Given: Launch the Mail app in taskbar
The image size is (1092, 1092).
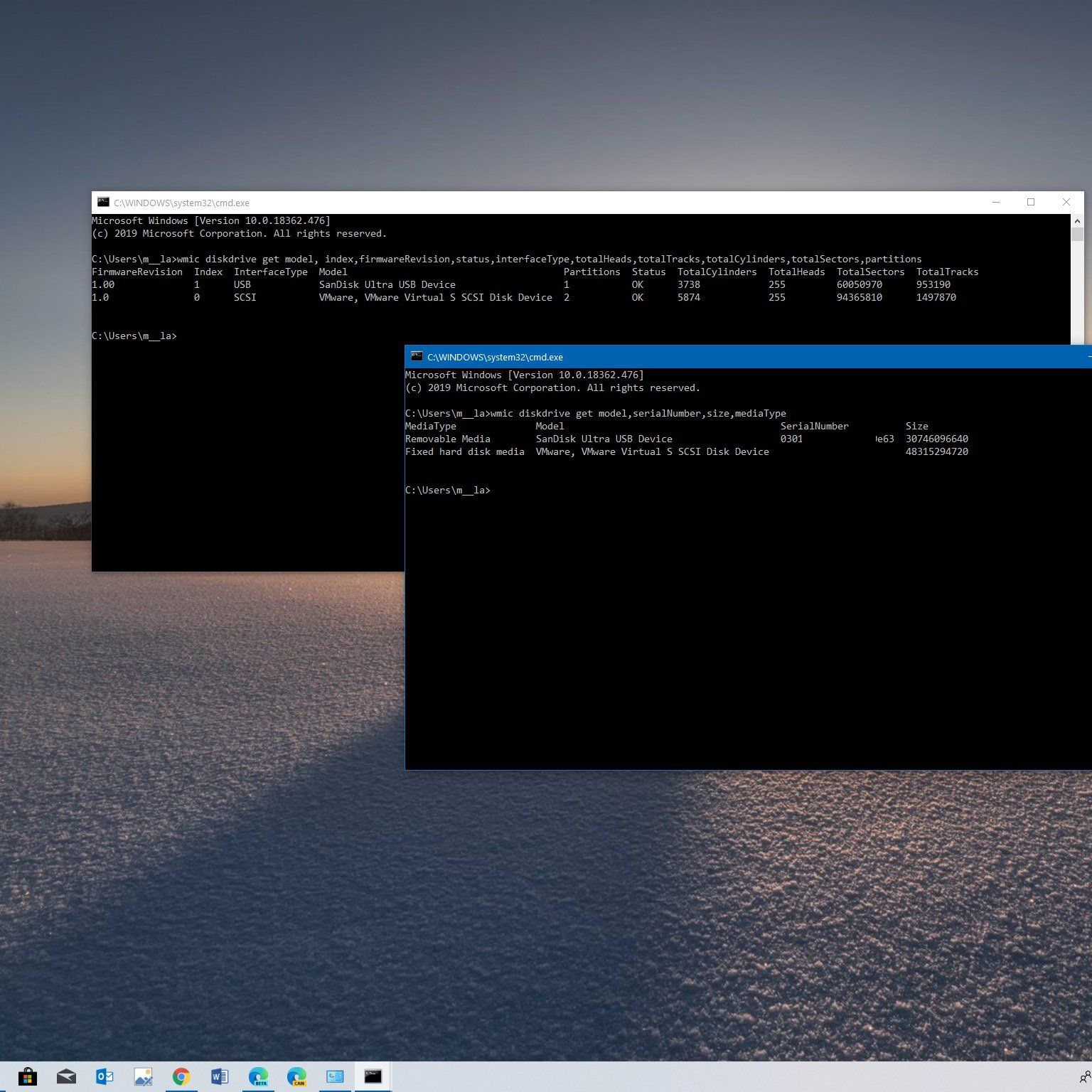Looking at the screenshot, I should pyautogui.click(x=66, y=1076).
